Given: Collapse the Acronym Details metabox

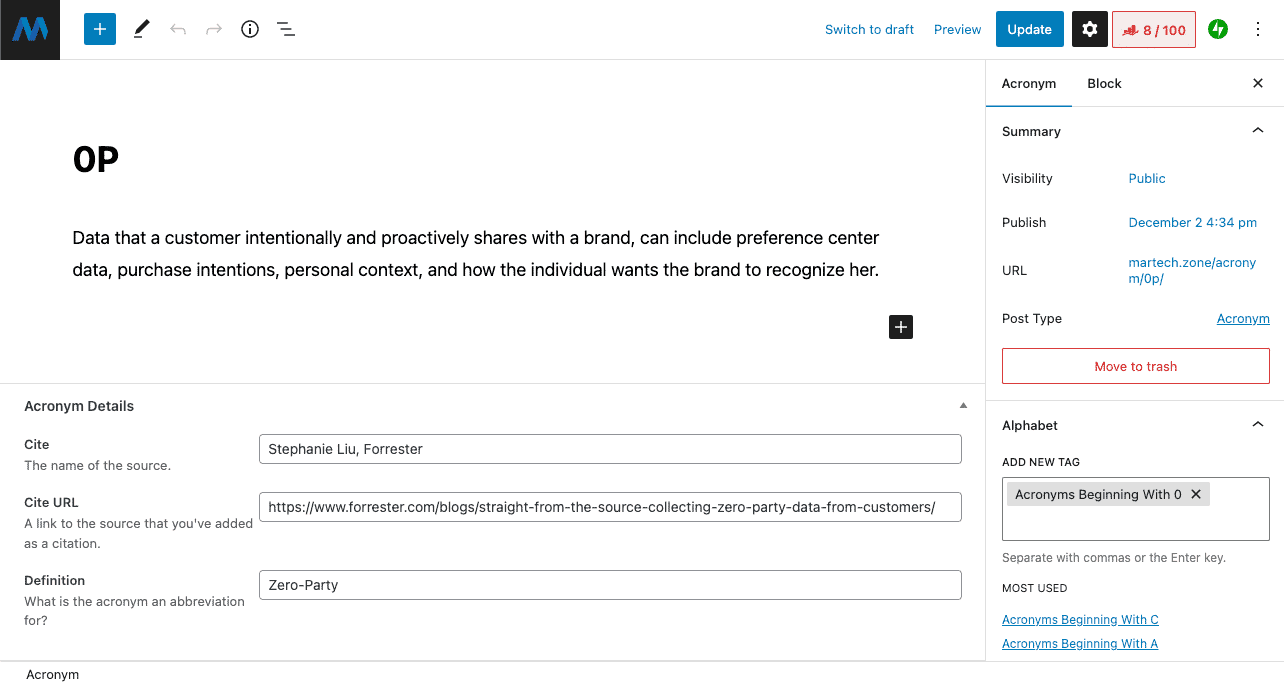Looking at the screenshot, I should click(963, 406).
